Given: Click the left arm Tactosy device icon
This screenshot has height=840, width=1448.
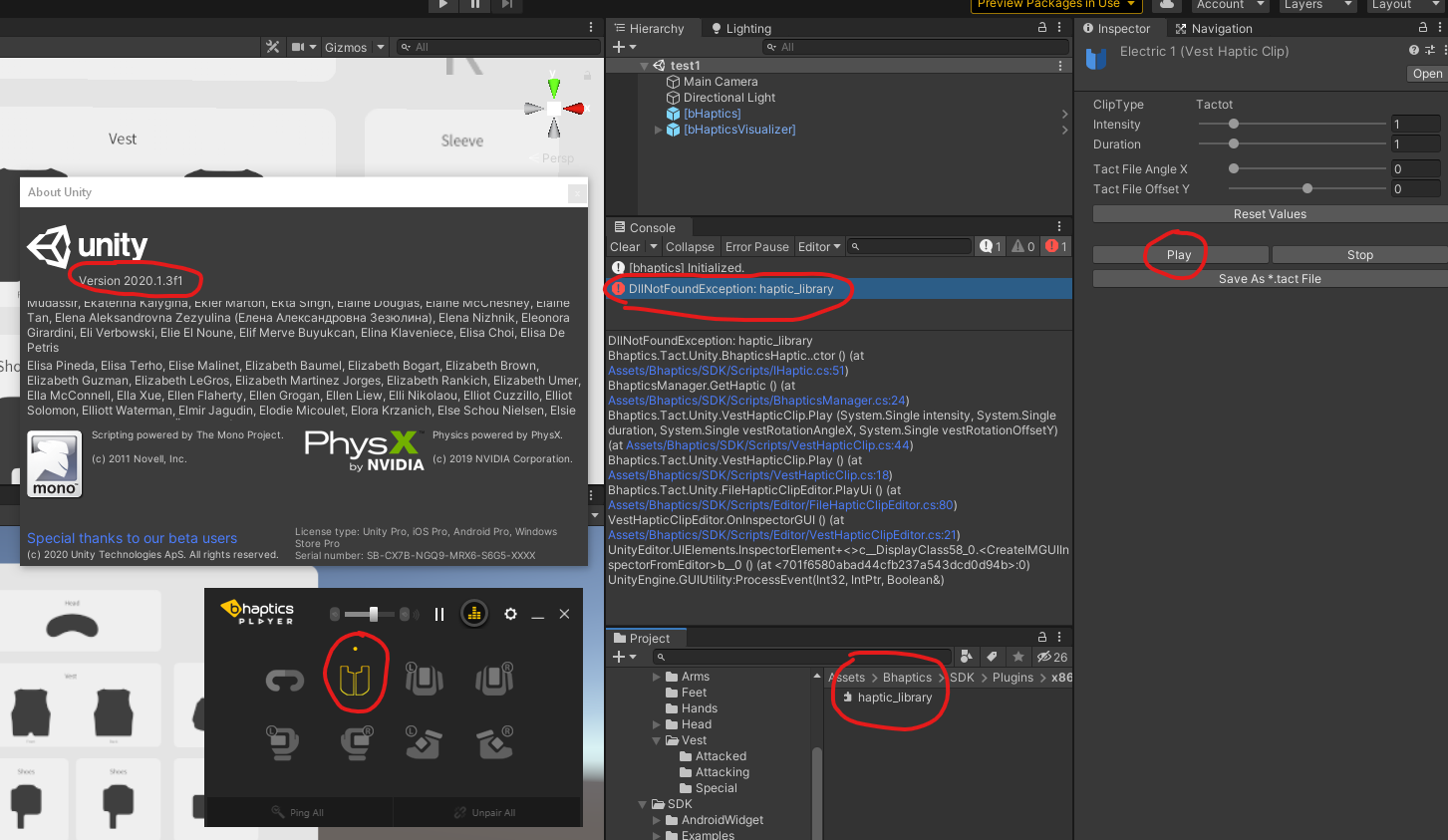Looking at the screenshot, I should [x=424, y=679].
